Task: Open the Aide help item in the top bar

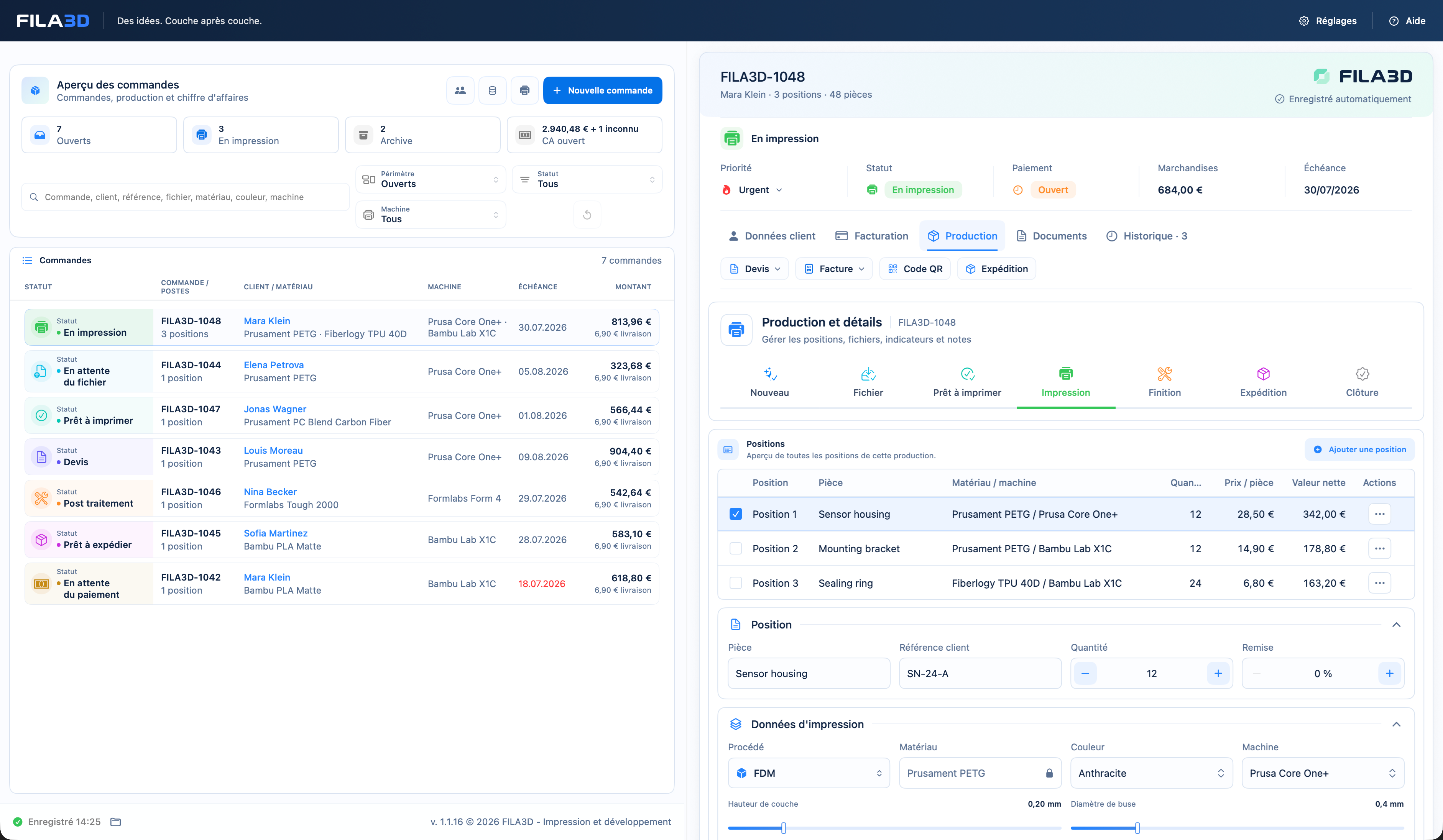Action: 1407,21
